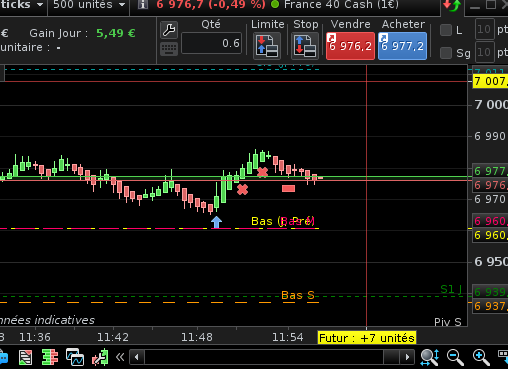This screenshot has width=508, height=369.
Task: Open the wrench settings icon near Qté
Action: point(169,30)
